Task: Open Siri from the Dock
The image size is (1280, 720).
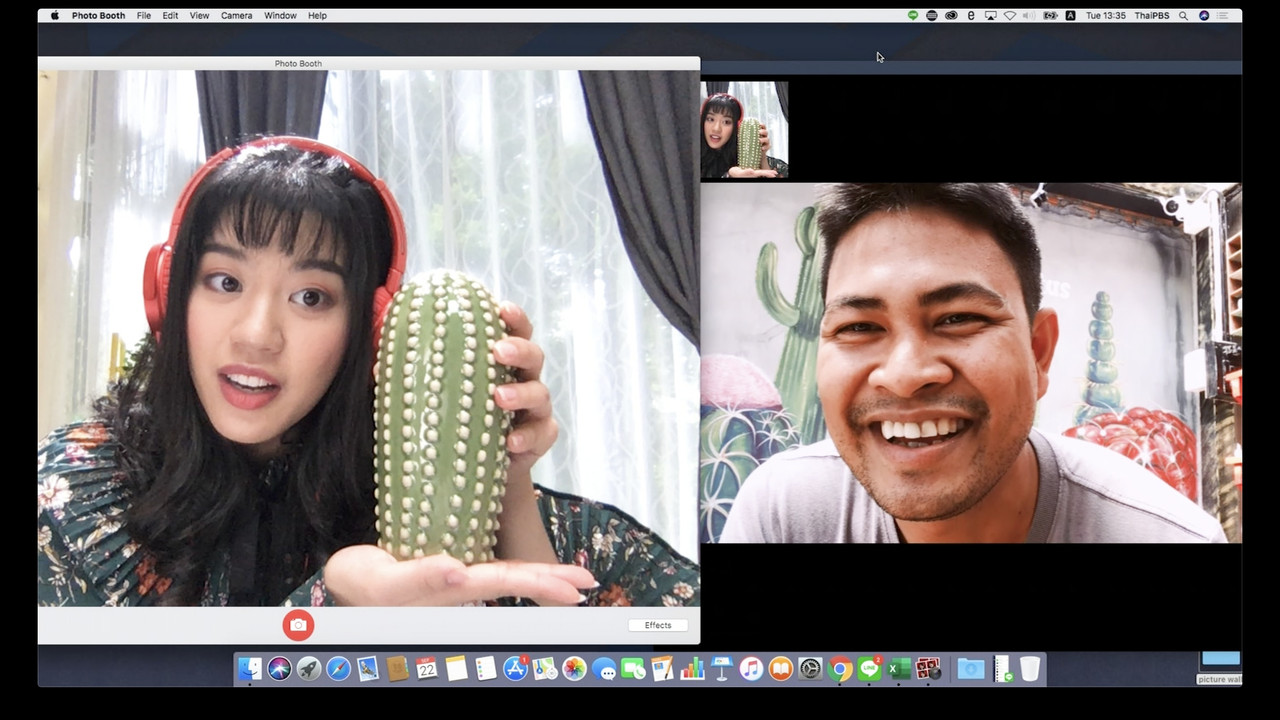Action: click(279, 669)
